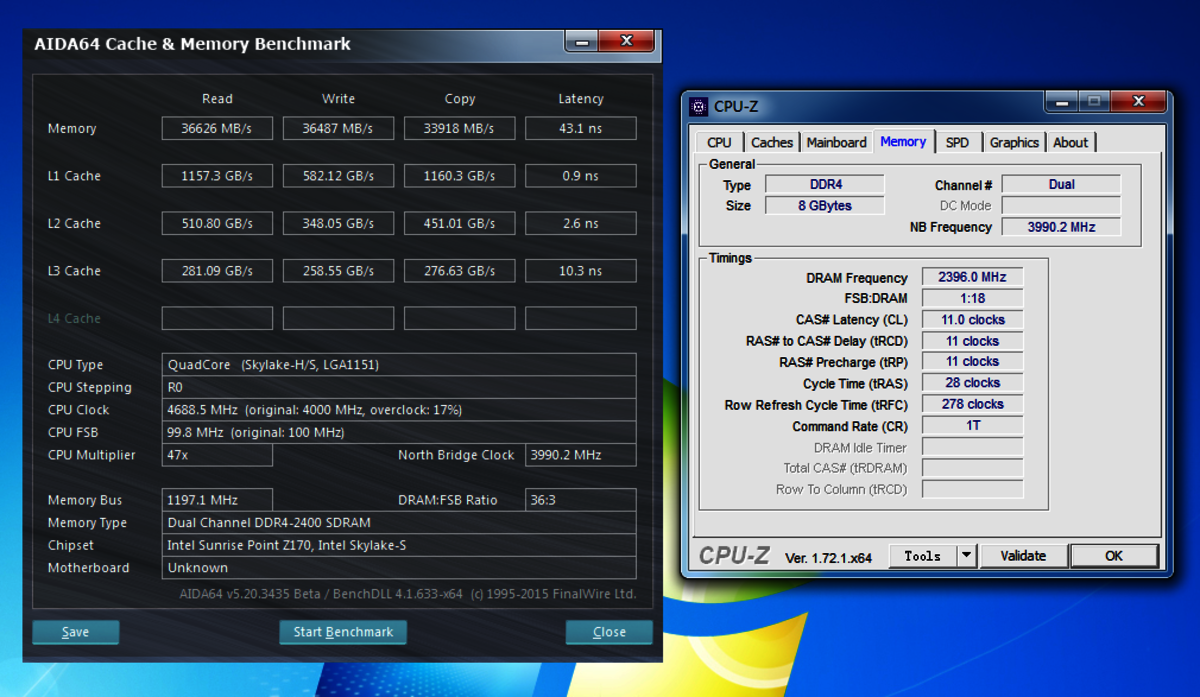
Task: Click L3 Cache Write value 258.55 GB/s
Action: 338,271
